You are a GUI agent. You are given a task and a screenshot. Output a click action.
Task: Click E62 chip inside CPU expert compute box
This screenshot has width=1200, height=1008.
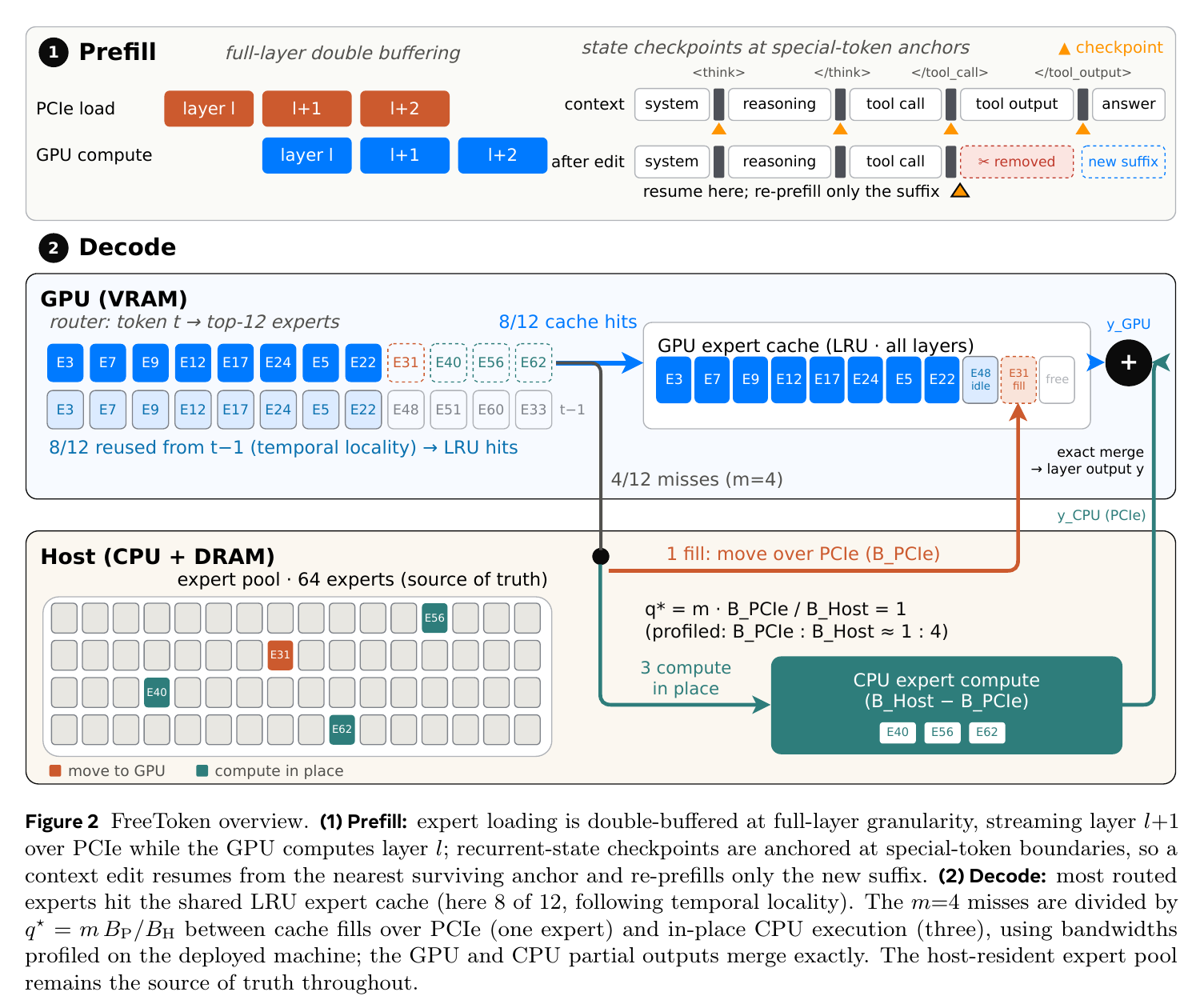click(986, 732)
